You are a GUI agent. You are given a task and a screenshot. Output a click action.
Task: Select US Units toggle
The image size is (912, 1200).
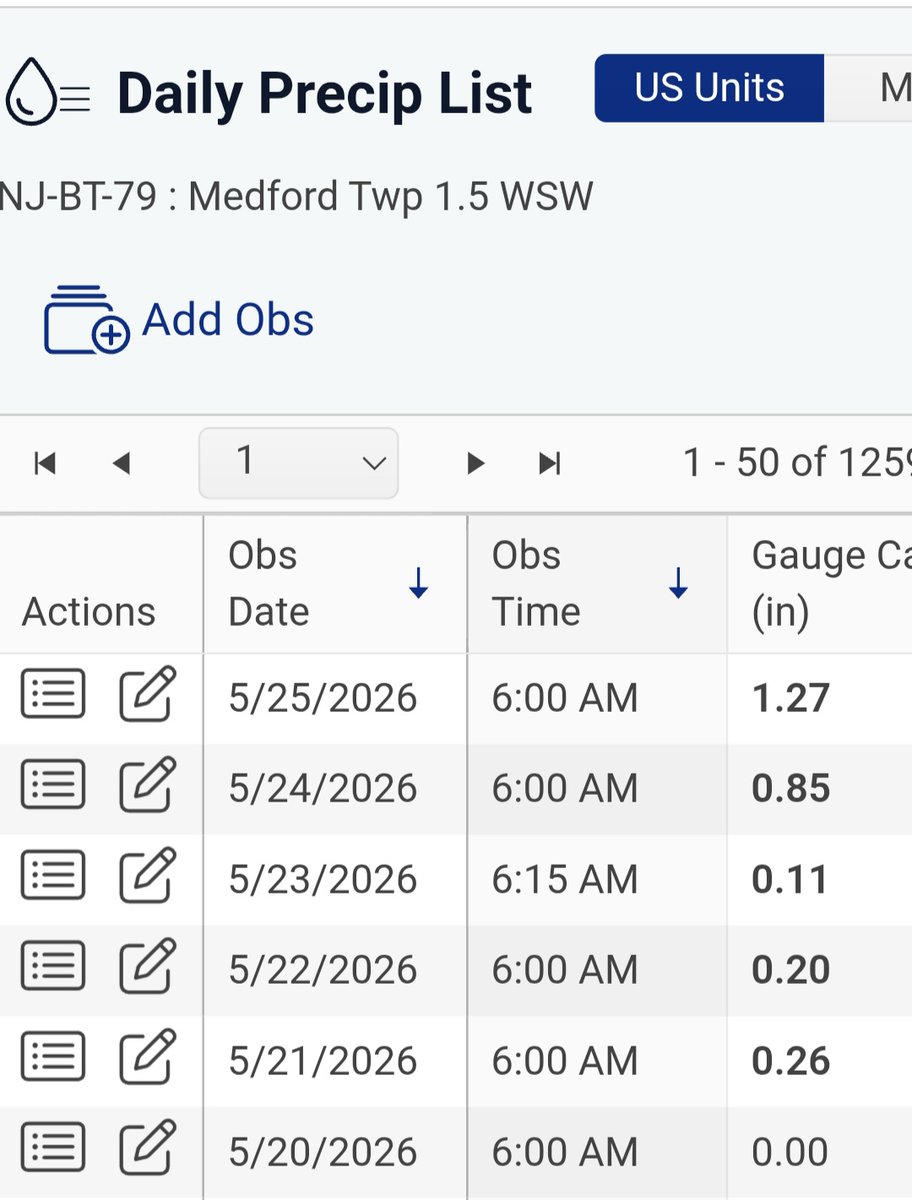tap(709, 88)
